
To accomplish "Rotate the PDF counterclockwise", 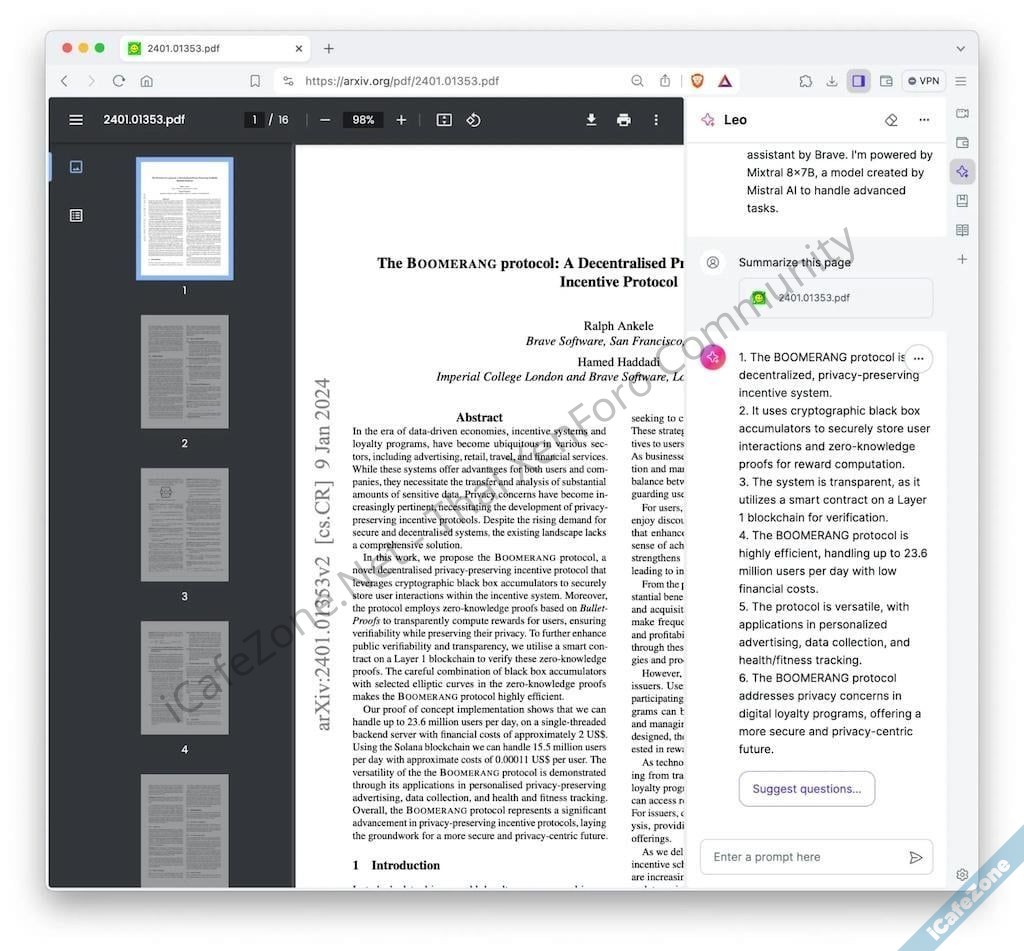I will pyautogui.click(x=474, y=120).
